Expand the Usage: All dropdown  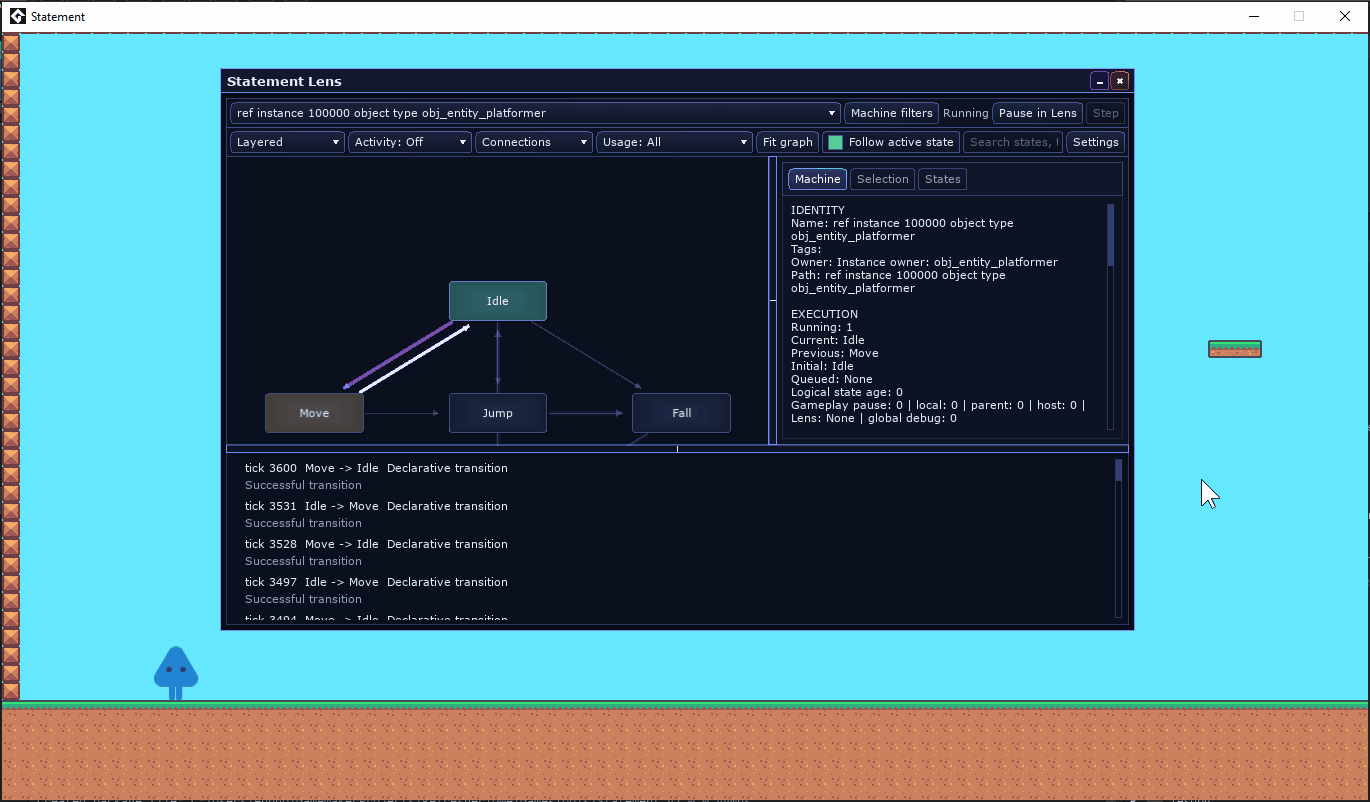click(675, 142)
